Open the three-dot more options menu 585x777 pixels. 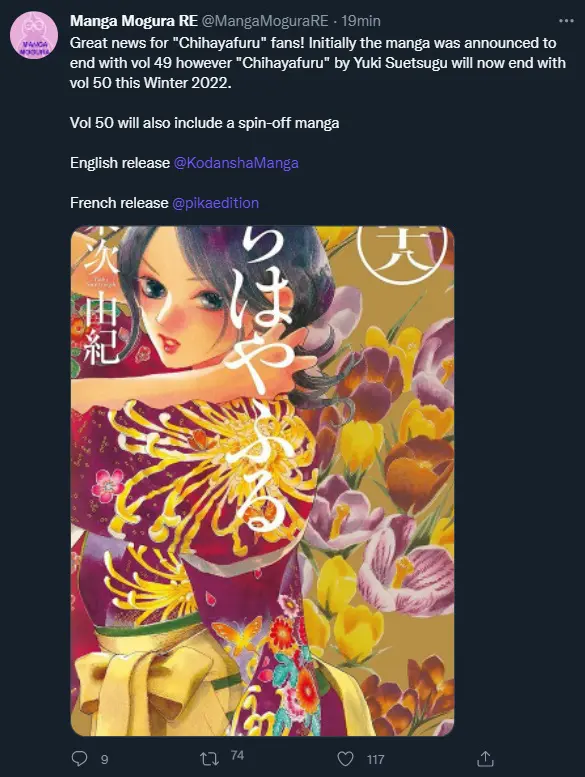tap(566, 21)
